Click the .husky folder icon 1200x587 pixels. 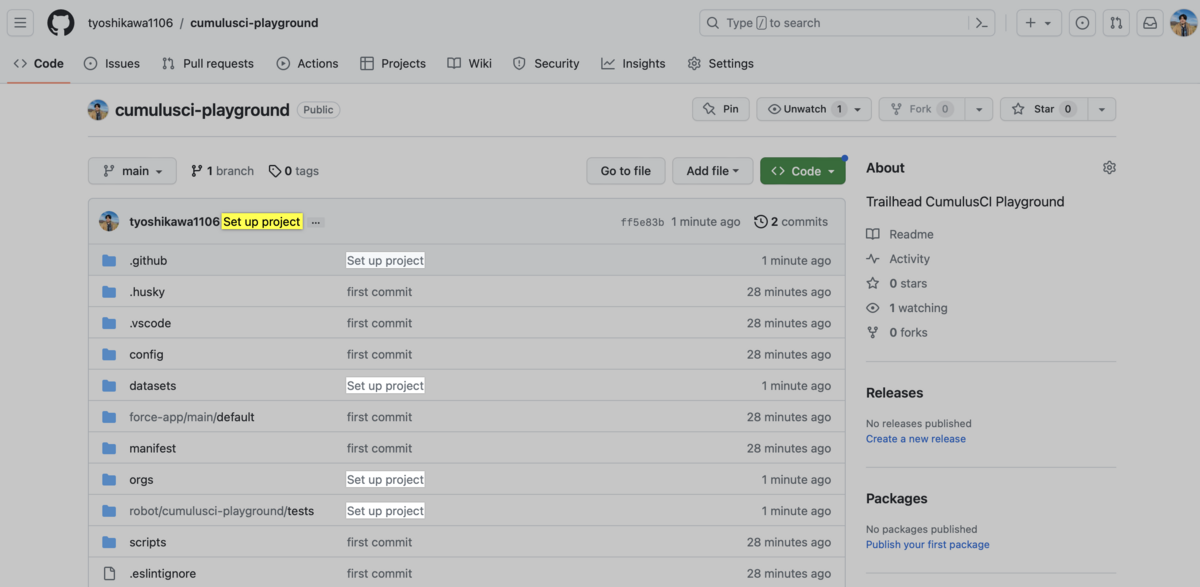click(x=109, y=292)
